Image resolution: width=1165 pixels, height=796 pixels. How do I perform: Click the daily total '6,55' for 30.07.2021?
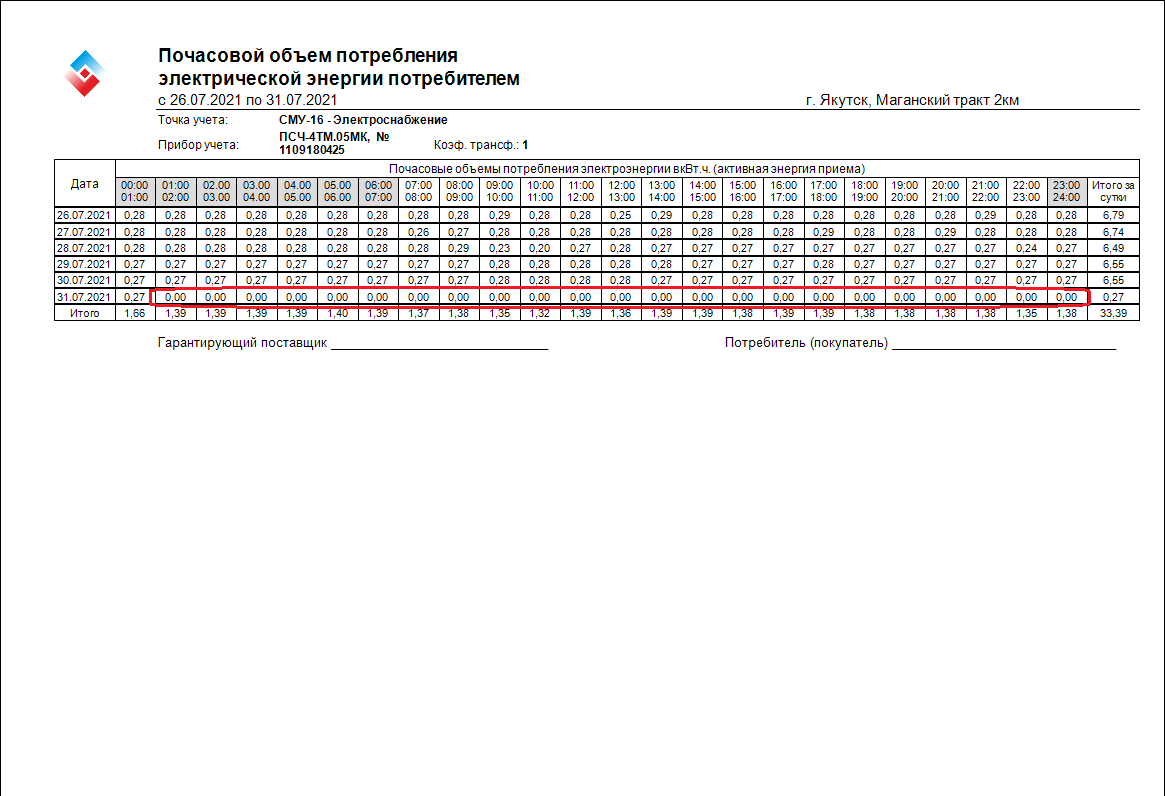[1113, 281]
